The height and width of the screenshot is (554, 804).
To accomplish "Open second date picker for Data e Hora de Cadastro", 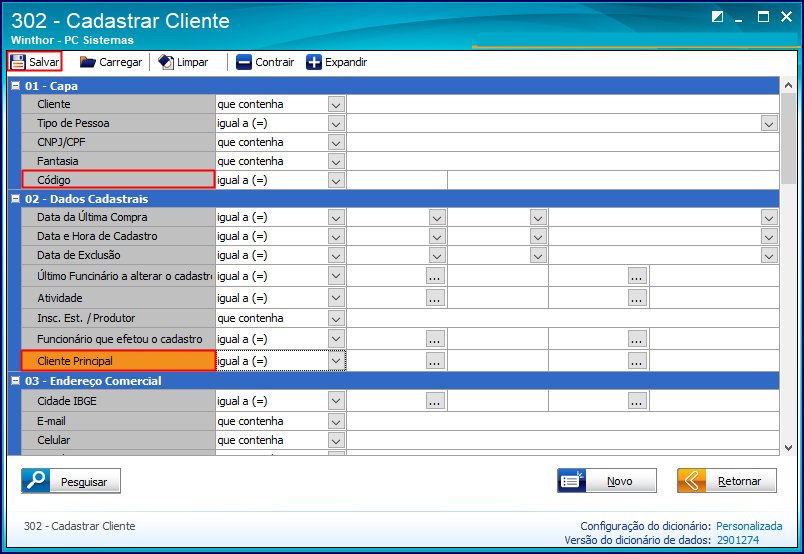I will [x=538, y=236].
